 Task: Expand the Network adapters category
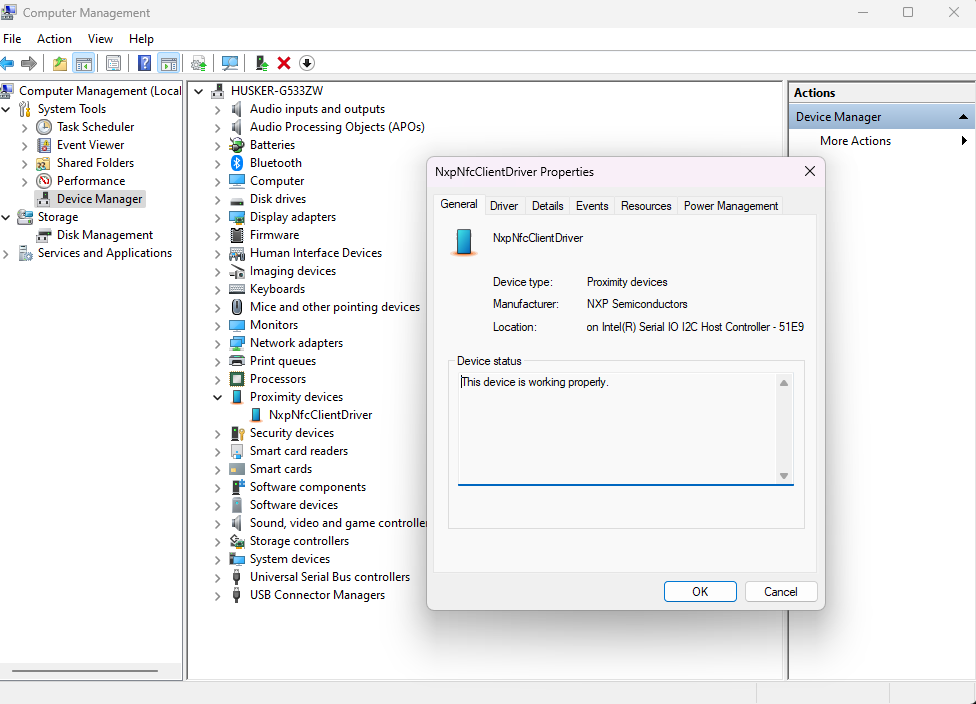tap(218, 342)
